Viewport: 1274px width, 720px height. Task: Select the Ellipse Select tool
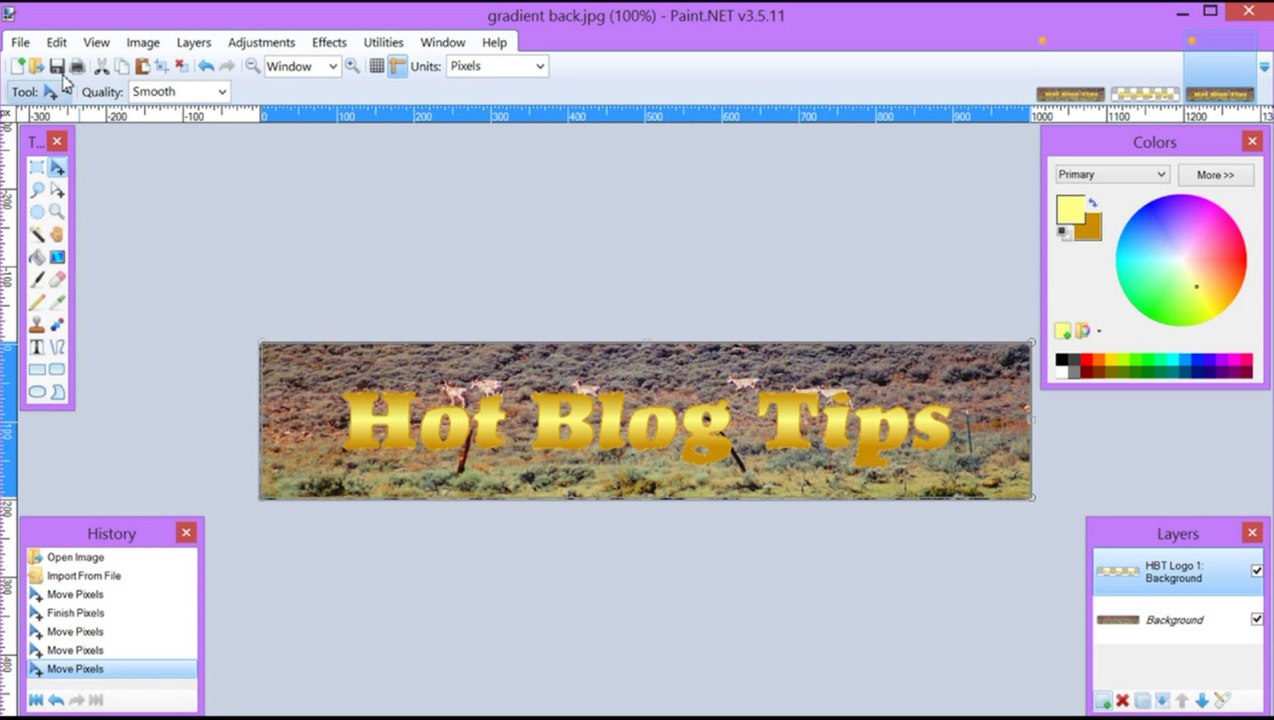(x=37, y=212)
